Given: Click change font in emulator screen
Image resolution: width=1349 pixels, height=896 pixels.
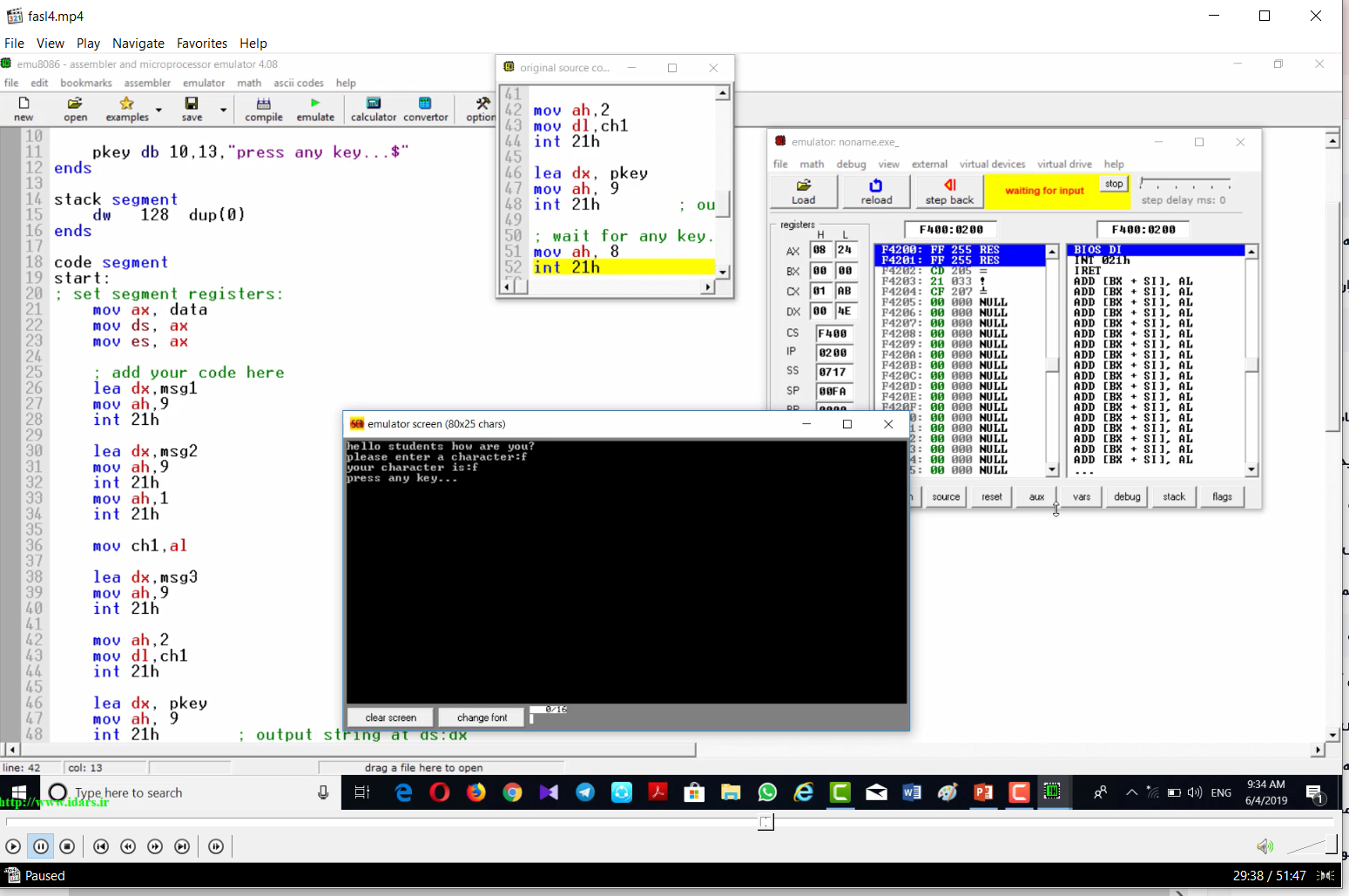Looking at the screenshot, I should click(482, 717).
